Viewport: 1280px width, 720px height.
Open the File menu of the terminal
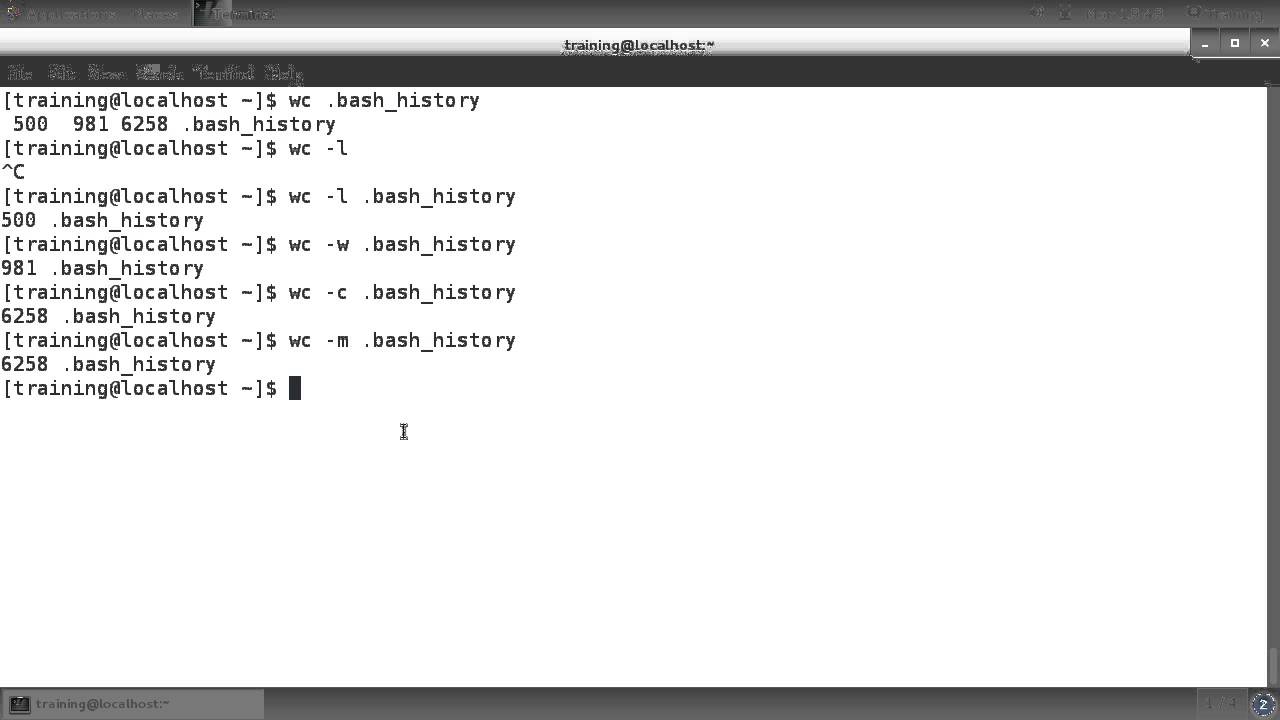click(x=19, y=73)
